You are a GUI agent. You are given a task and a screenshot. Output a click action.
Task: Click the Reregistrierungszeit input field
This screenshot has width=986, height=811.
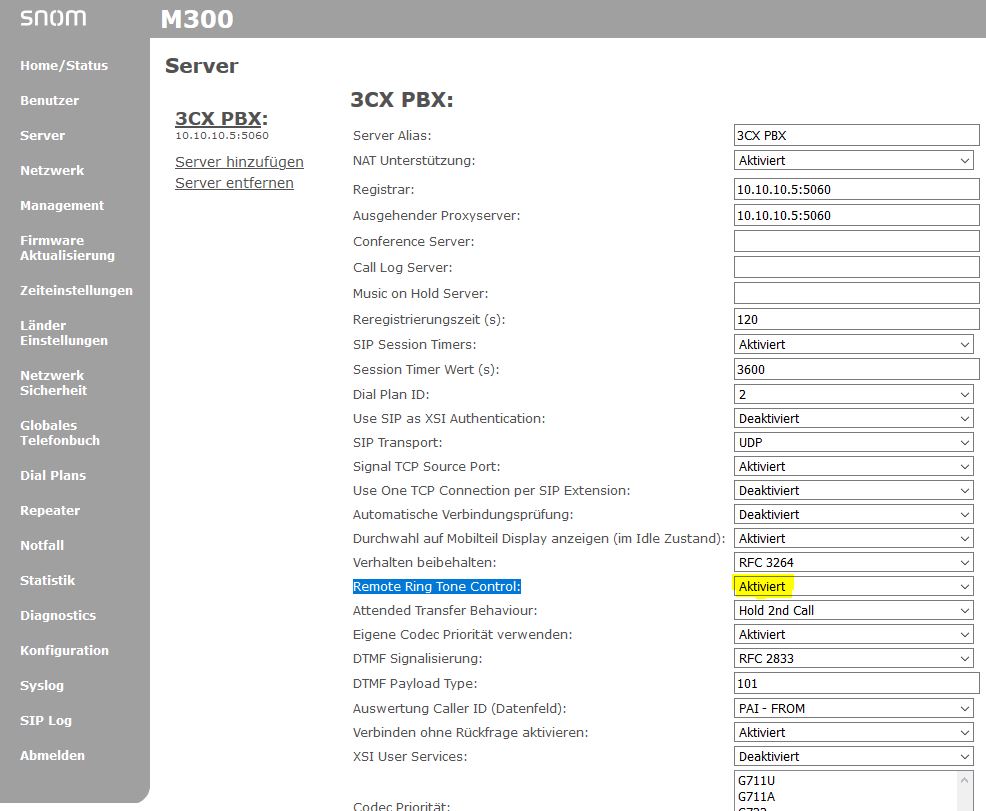click(856, 319)
